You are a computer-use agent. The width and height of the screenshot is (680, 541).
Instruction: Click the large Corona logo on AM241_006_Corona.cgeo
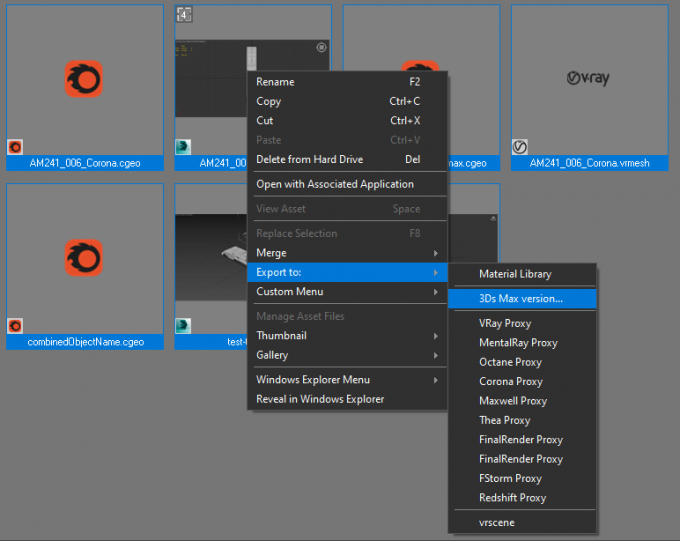(x=84, y=79)
